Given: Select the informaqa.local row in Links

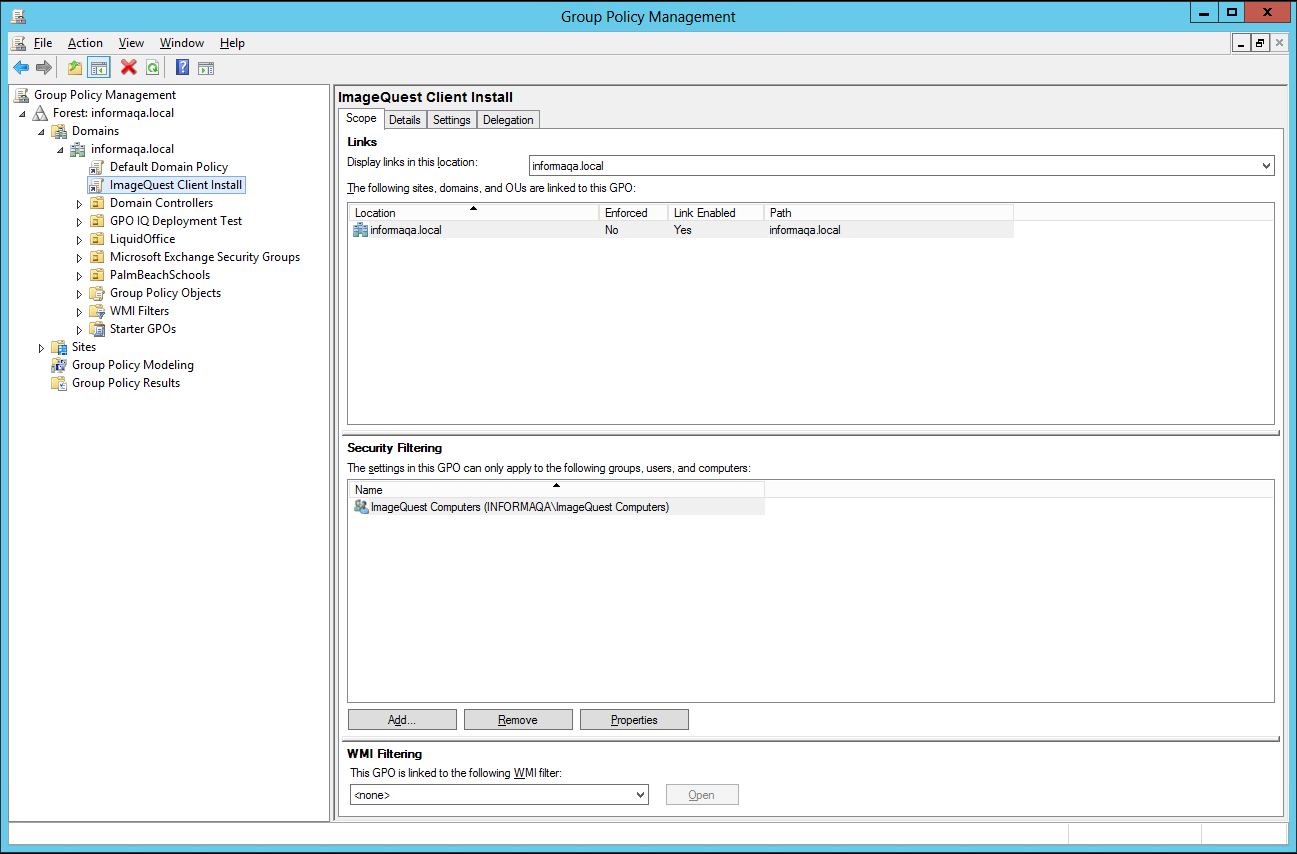Looking at the screenshot, I should (681, 230).
